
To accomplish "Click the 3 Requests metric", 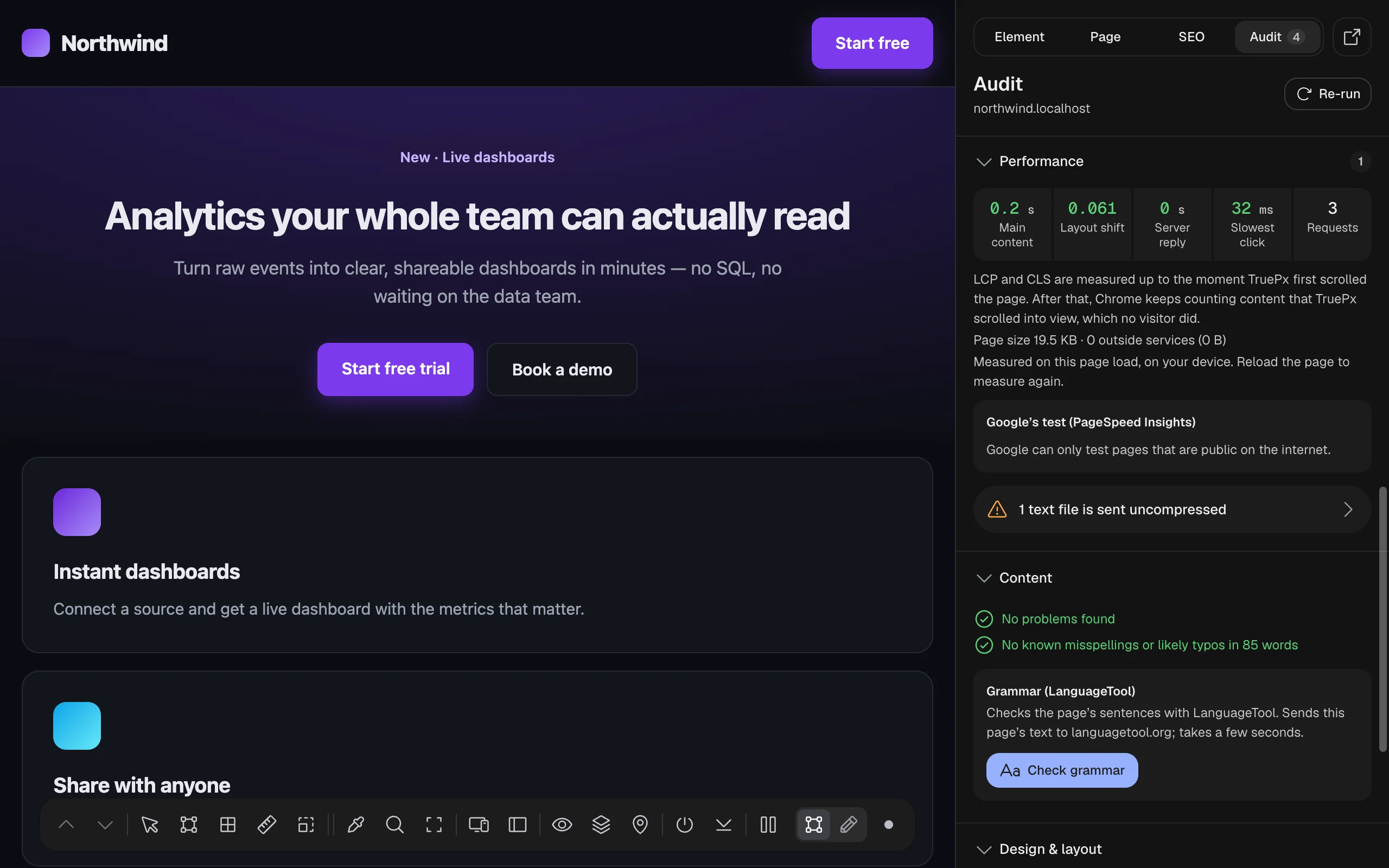I will click(1332, 225).
